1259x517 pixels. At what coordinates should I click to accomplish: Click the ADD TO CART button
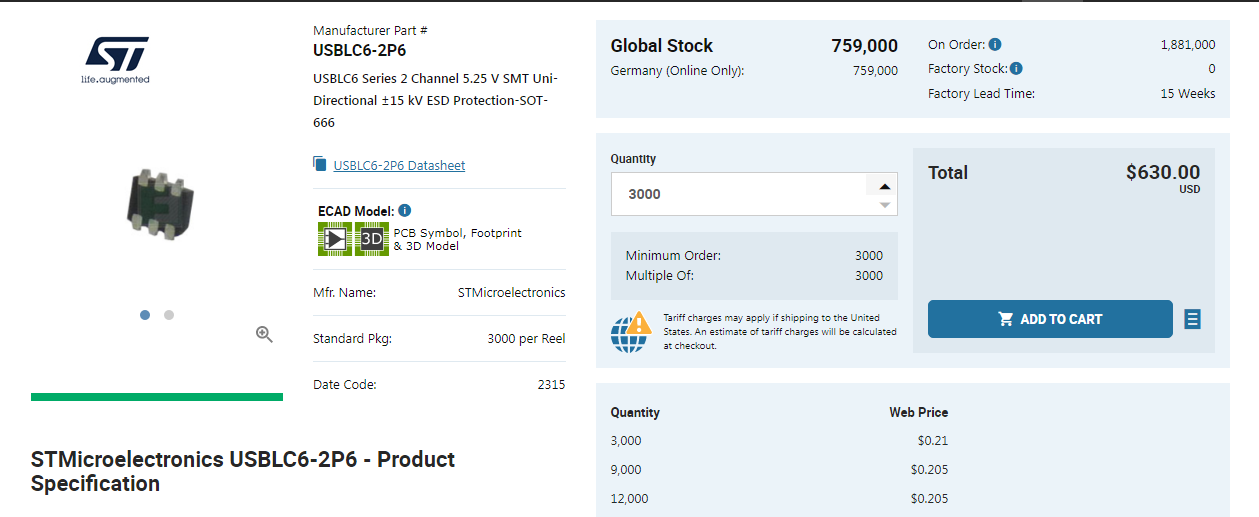click(1050, 319)
